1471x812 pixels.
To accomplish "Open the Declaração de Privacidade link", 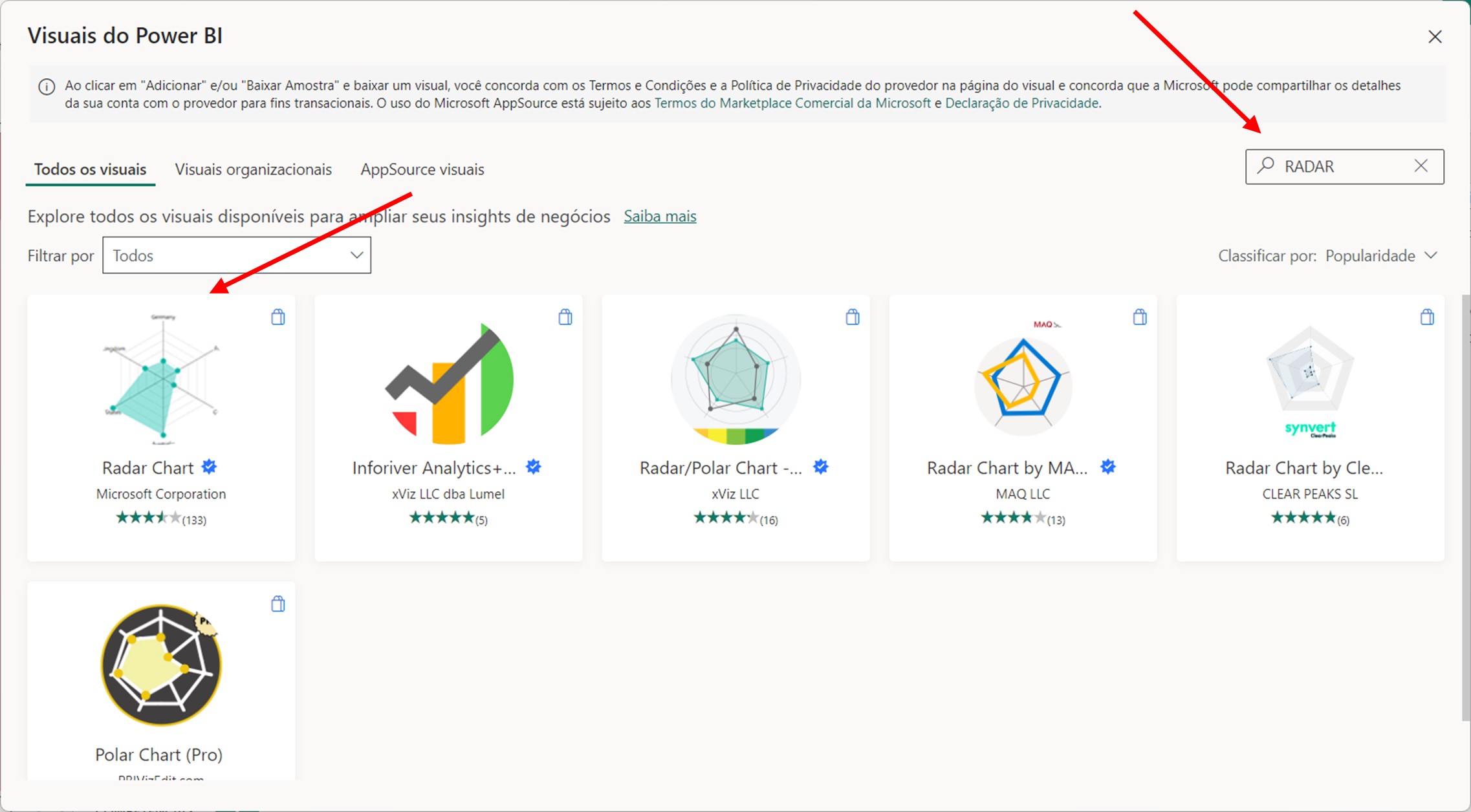I will [x=1022, y=103].
